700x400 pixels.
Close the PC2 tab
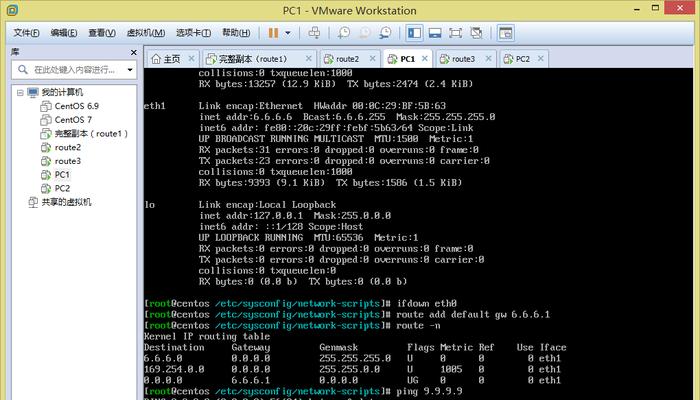[x=541, y=58]
